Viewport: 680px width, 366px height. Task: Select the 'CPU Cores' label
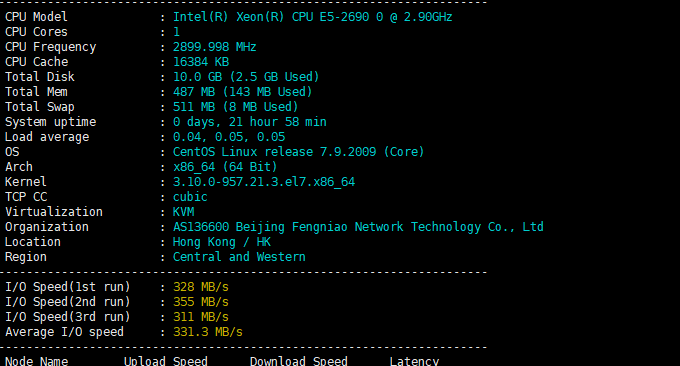coord(36,32)
